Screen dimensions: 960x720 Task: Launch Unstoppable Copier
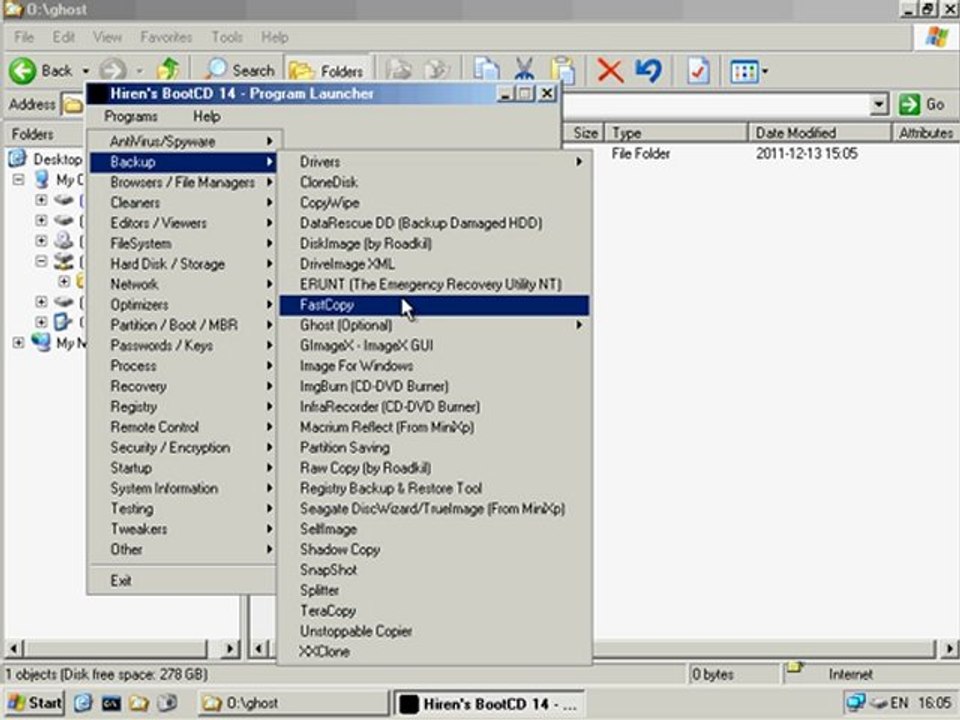pos(434,631)
